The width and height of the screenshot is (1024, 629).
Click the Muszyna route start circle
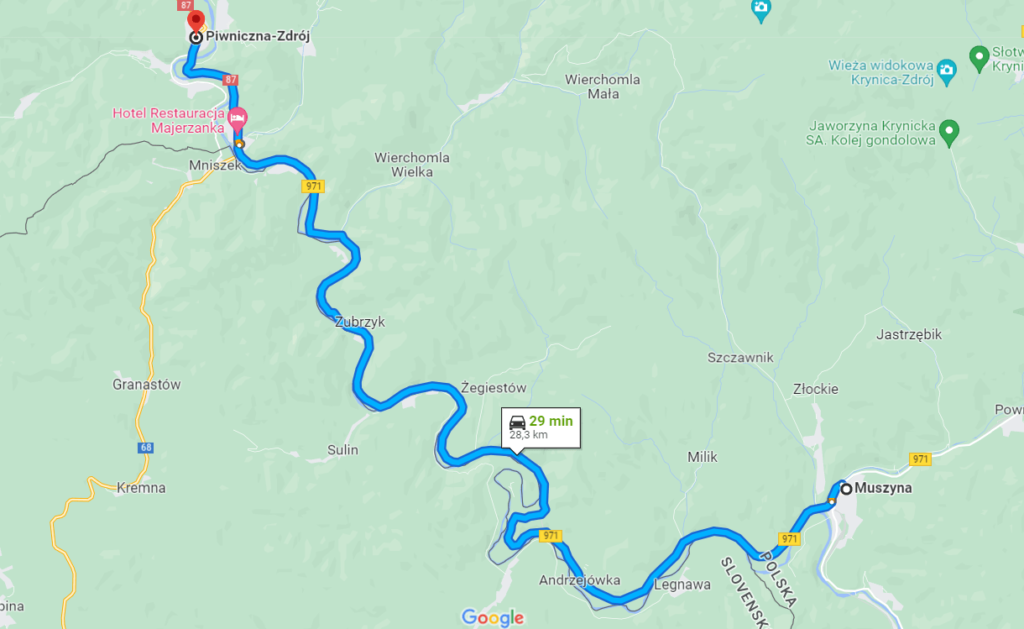(846, 489)
